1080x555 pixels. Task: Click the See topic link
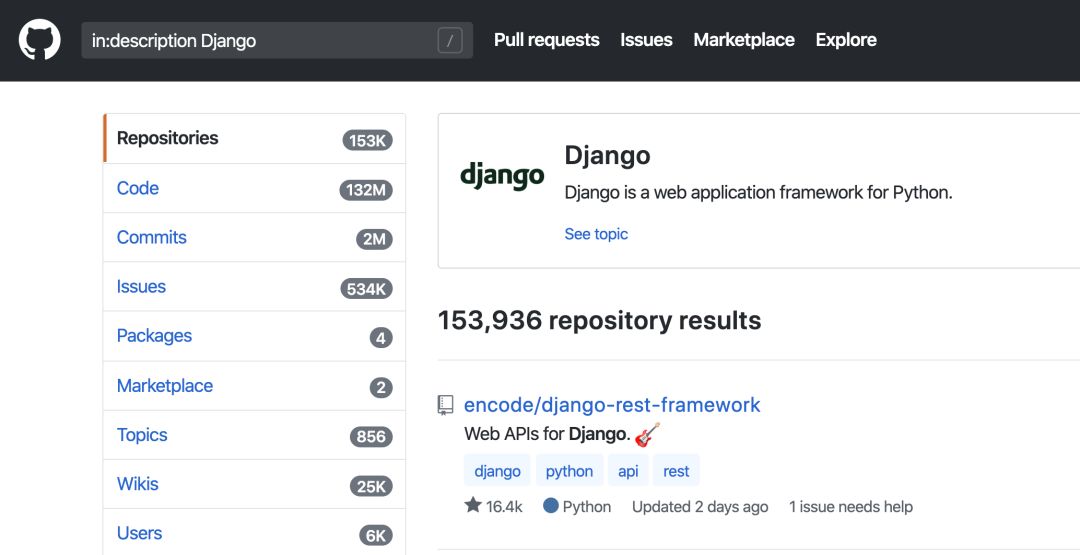pyautogui.click(x=596, y=234)
